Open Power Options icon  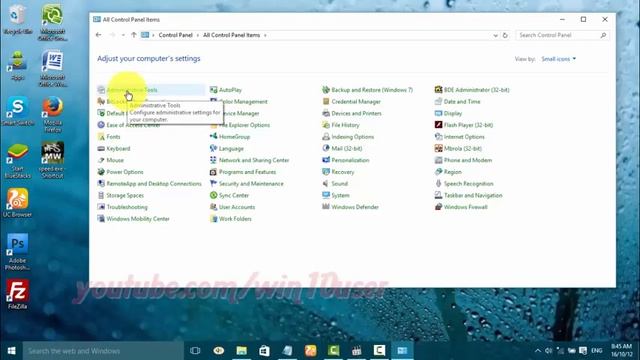[x=101, y=172]
